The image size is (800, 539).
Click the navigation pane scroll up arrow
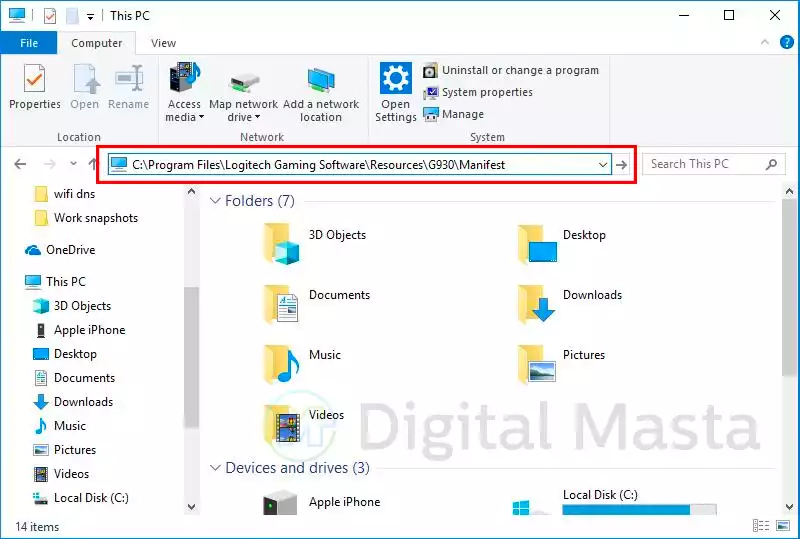point(191,192)
